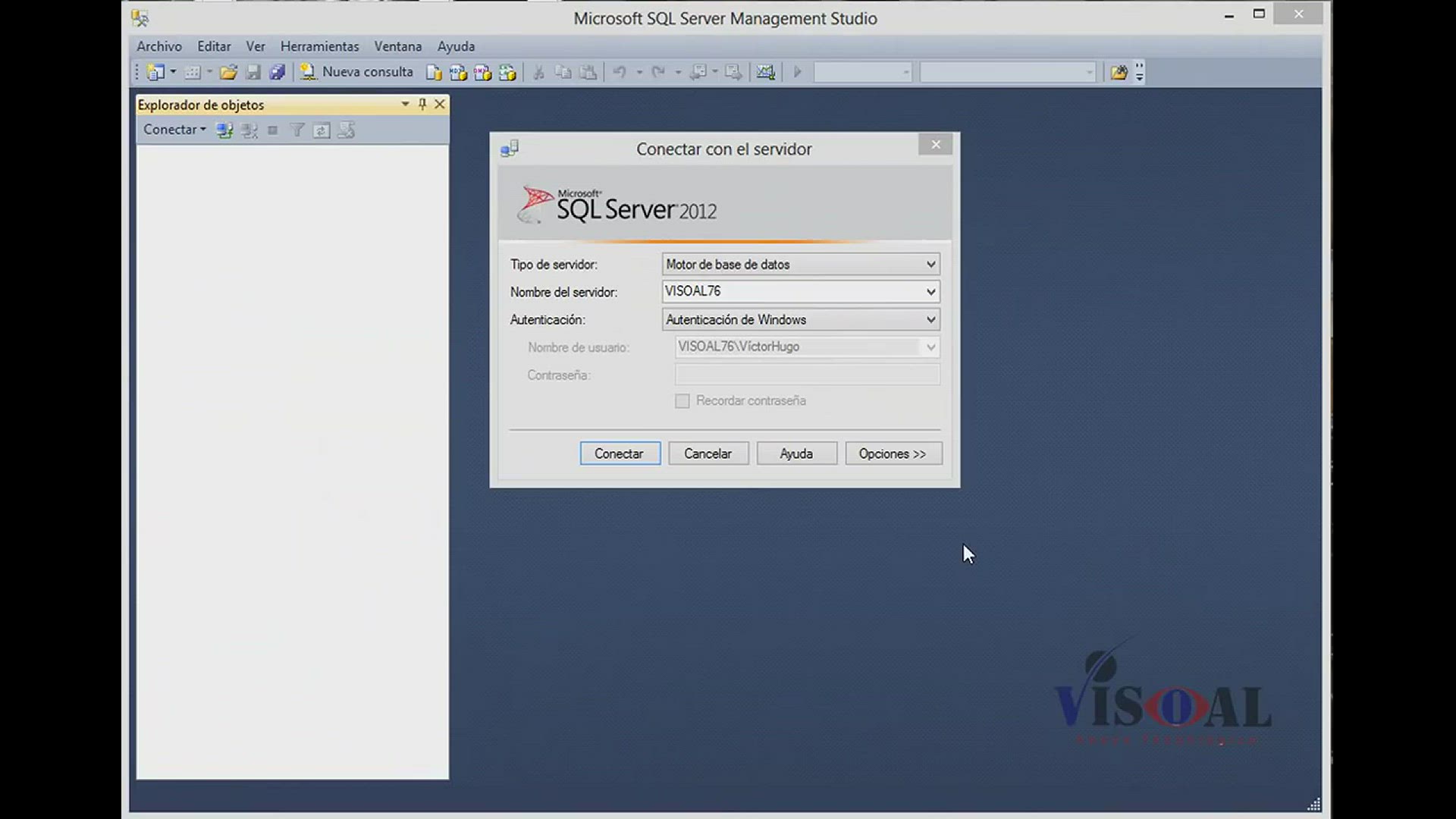
Task: Click the Database Engine Query icon
Action: pyautogui.click(x=434, y=72)
